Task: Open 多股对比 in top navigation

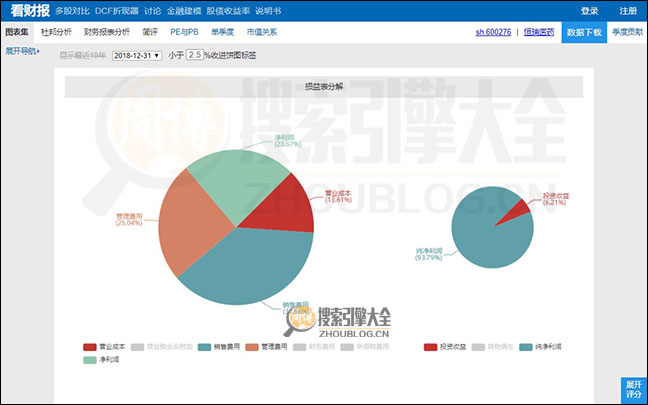Action: pos(72,11)
